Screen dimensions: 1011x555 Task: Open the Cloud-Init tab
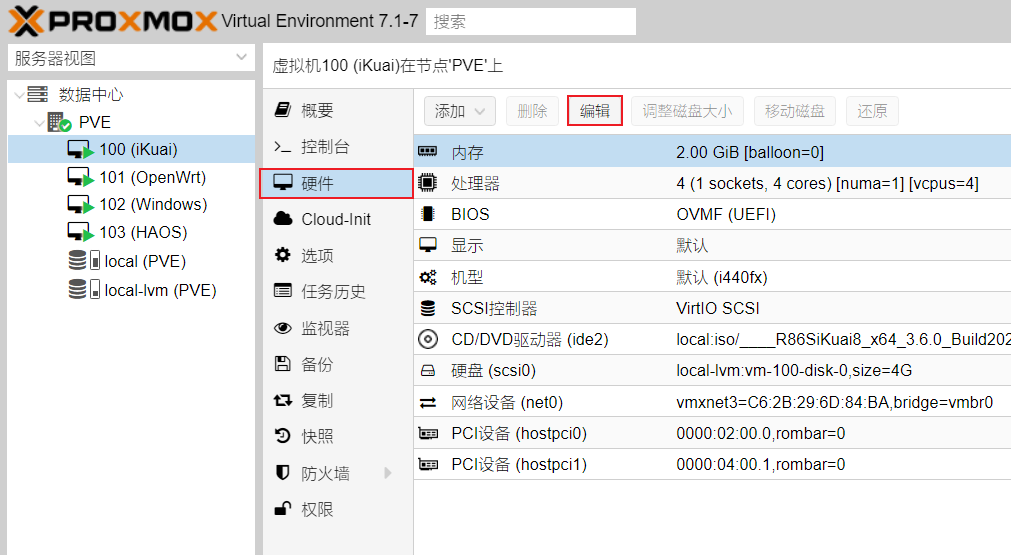pyautogui.click(x=337, y=219)
